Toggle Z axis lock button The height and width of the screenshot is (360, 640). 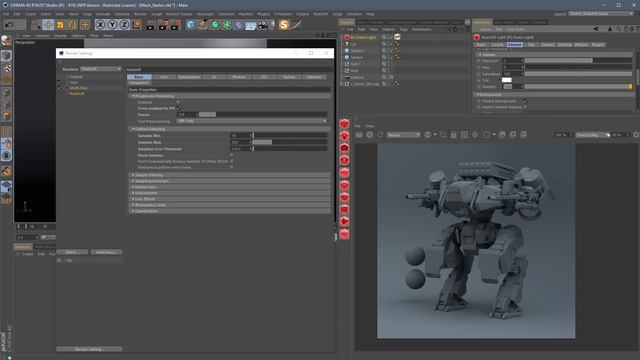pyautogui.click(x=124, y=25)
